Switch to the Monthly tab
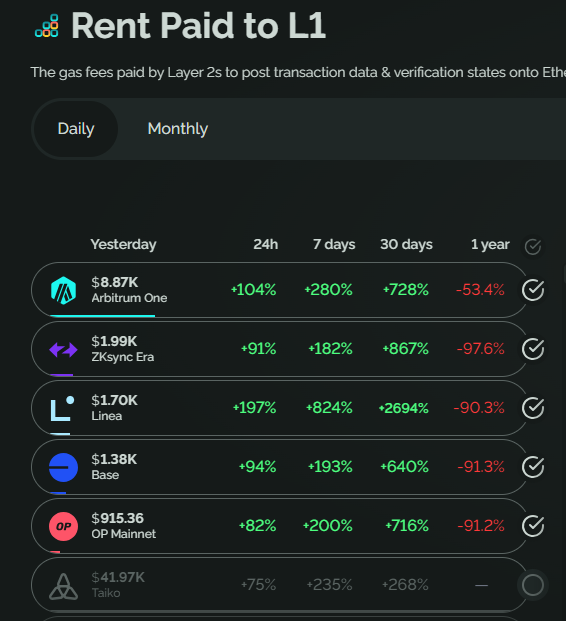 coord(177,129)
